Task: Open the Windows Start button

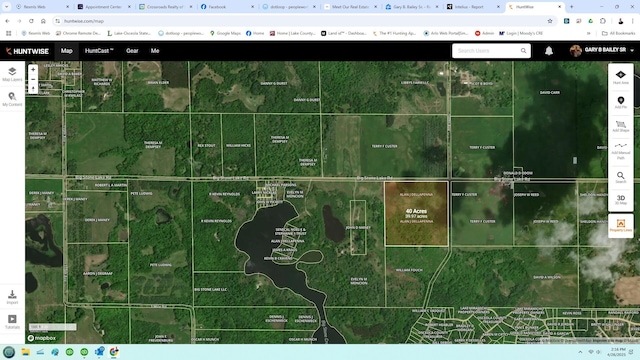Action: click(x=9, y=352)
